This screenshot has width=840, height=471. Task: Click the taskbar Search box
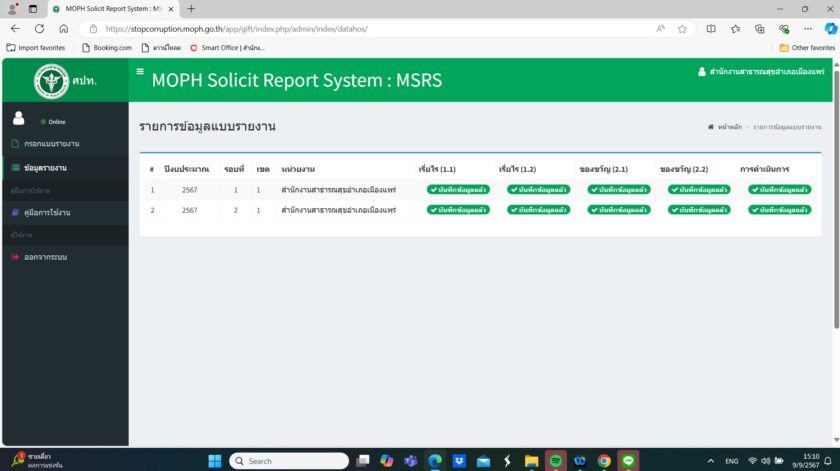tap(289, 461)
